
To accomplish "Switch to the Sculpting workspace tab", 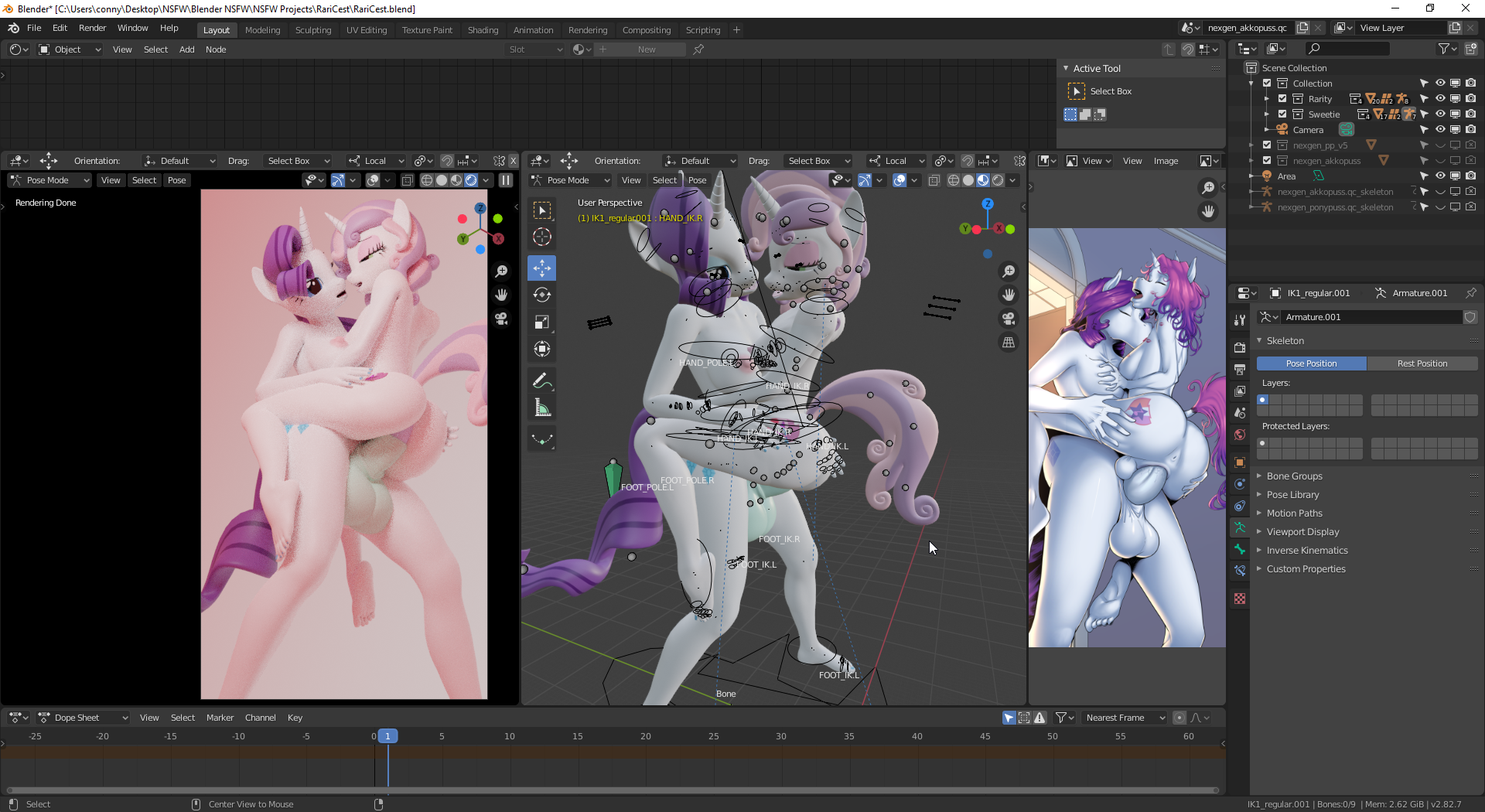I will [312, 30].
